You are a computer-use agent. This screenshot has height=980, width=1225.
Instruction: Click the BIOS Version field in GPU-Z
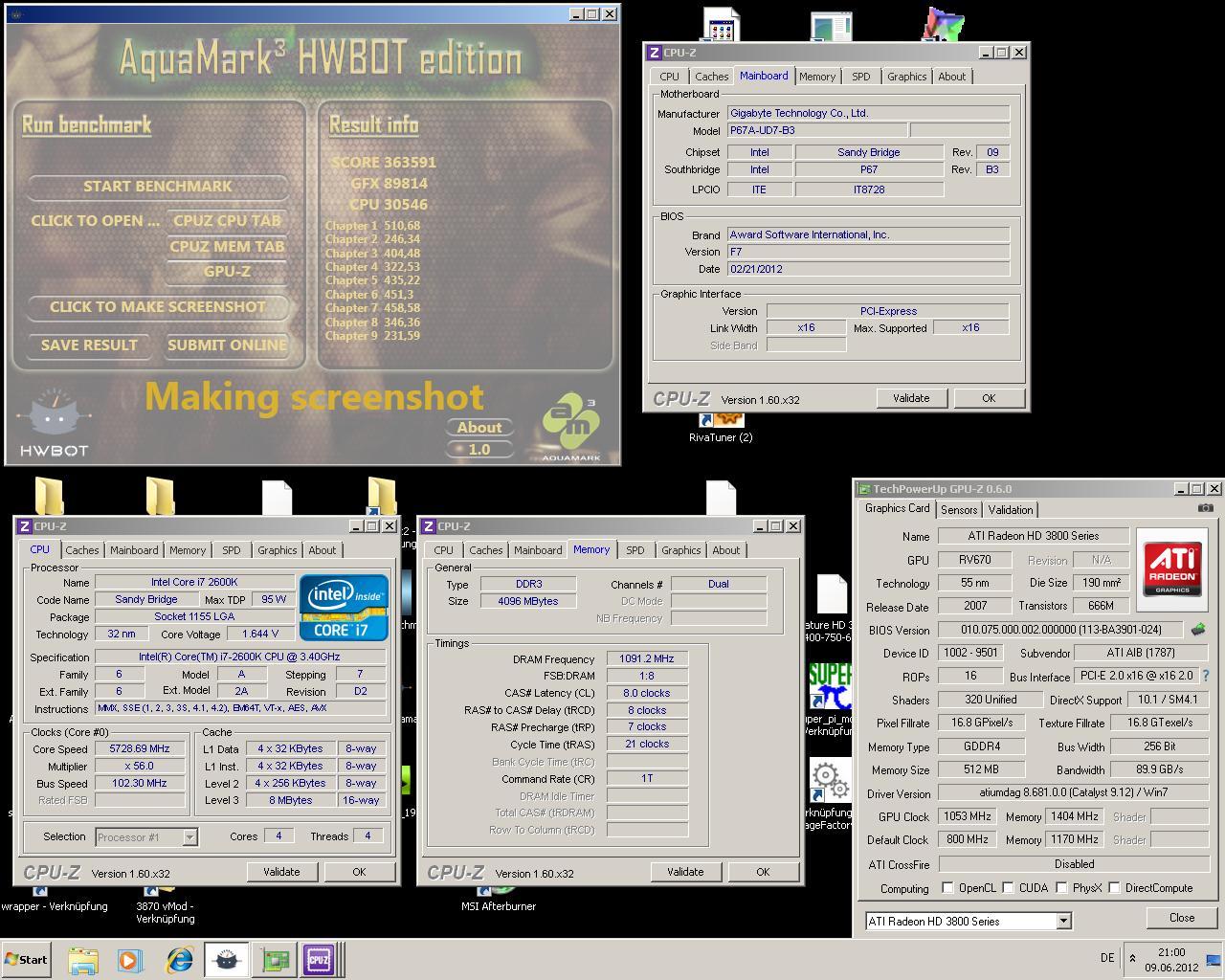1060,630
